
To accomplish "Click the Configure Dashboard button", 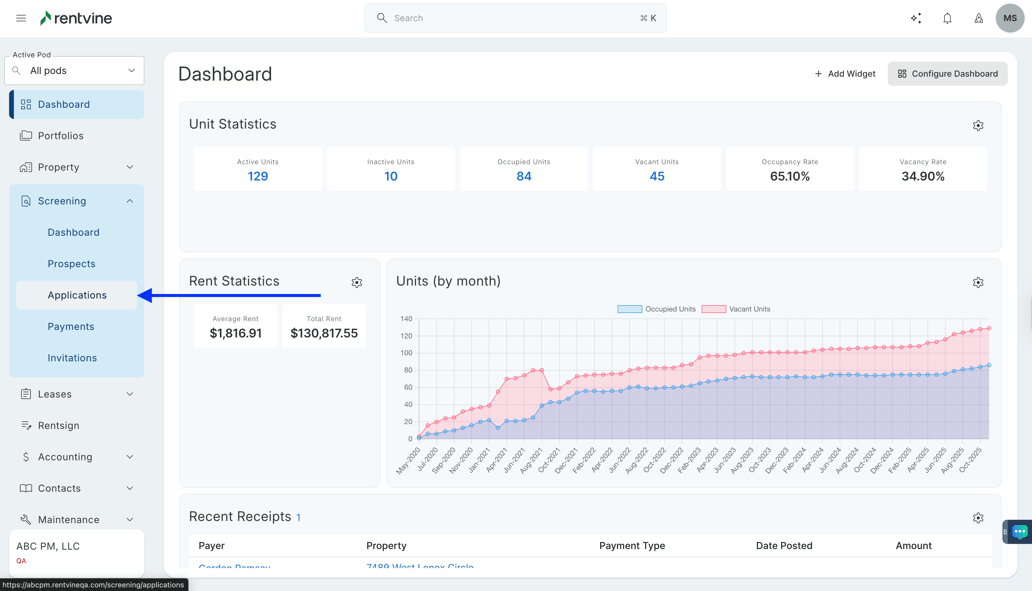I will 947,74.
